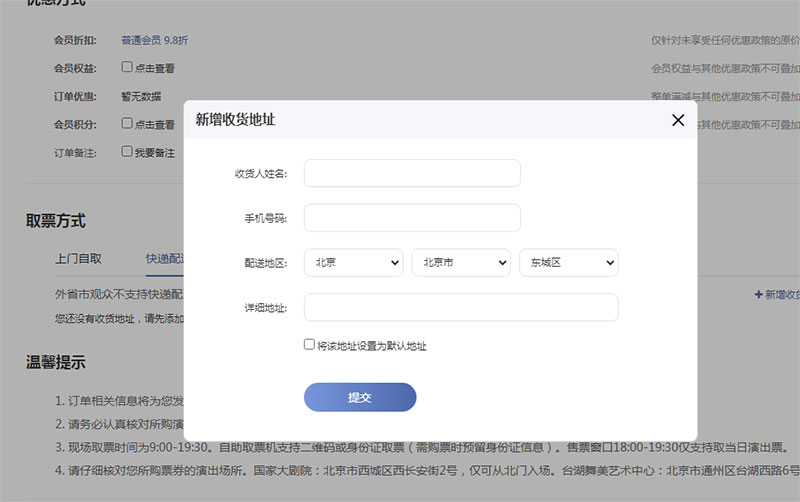Screen dimensions: 800x502
Task: Click the 暂无数据 order discount text
Action: click(x=141, y=97)
